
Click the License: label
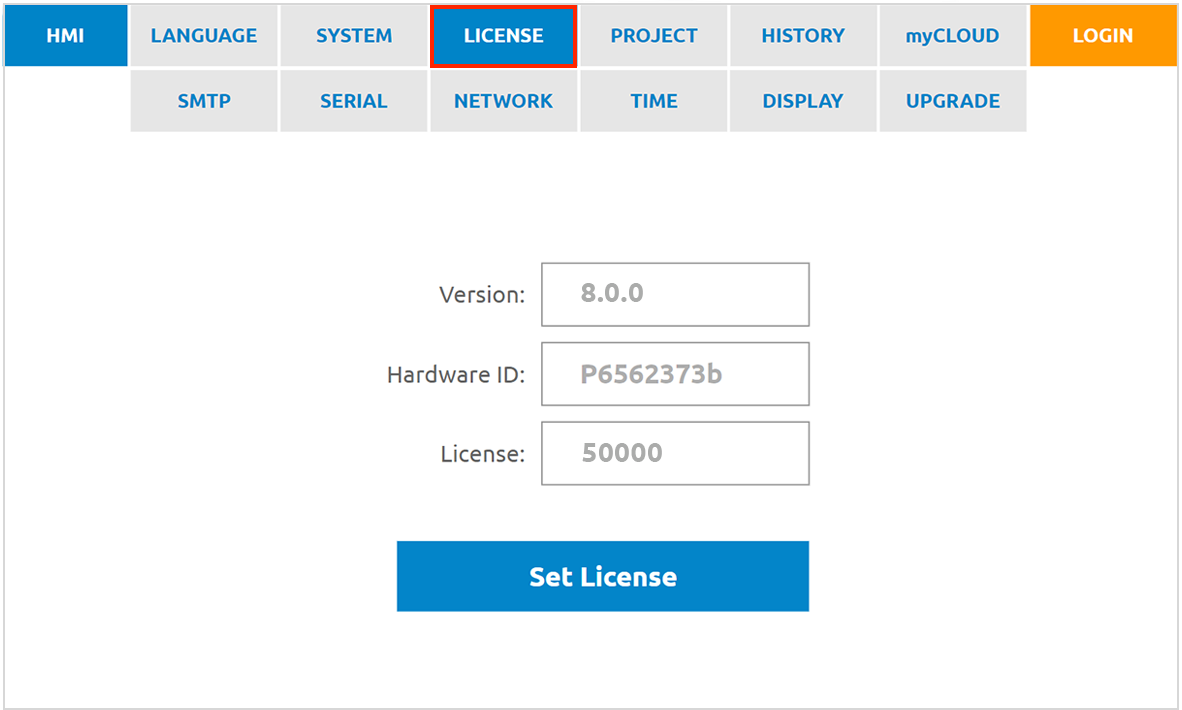point(483,454)
